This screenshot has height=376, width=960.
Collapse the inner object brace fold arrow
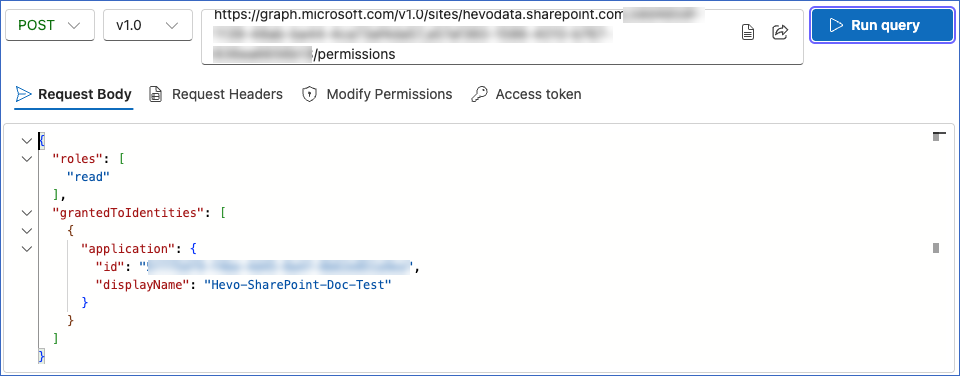pos(26,231)
